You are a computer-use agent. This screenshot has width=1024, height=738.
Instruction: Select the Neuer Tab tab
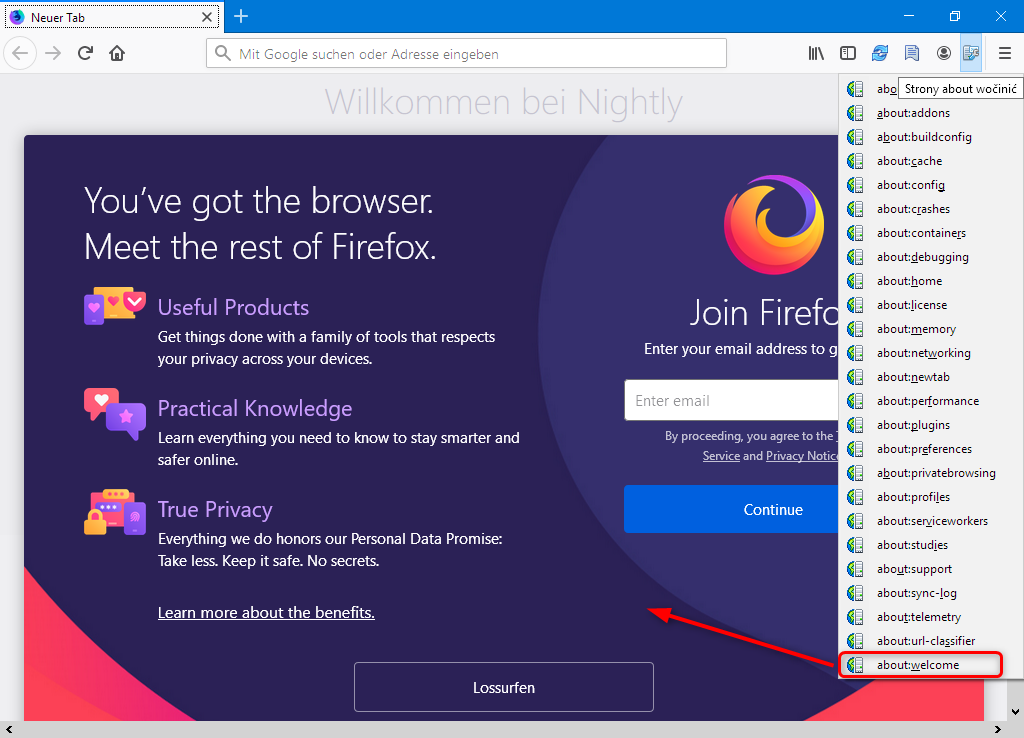[x=112, y=17]
